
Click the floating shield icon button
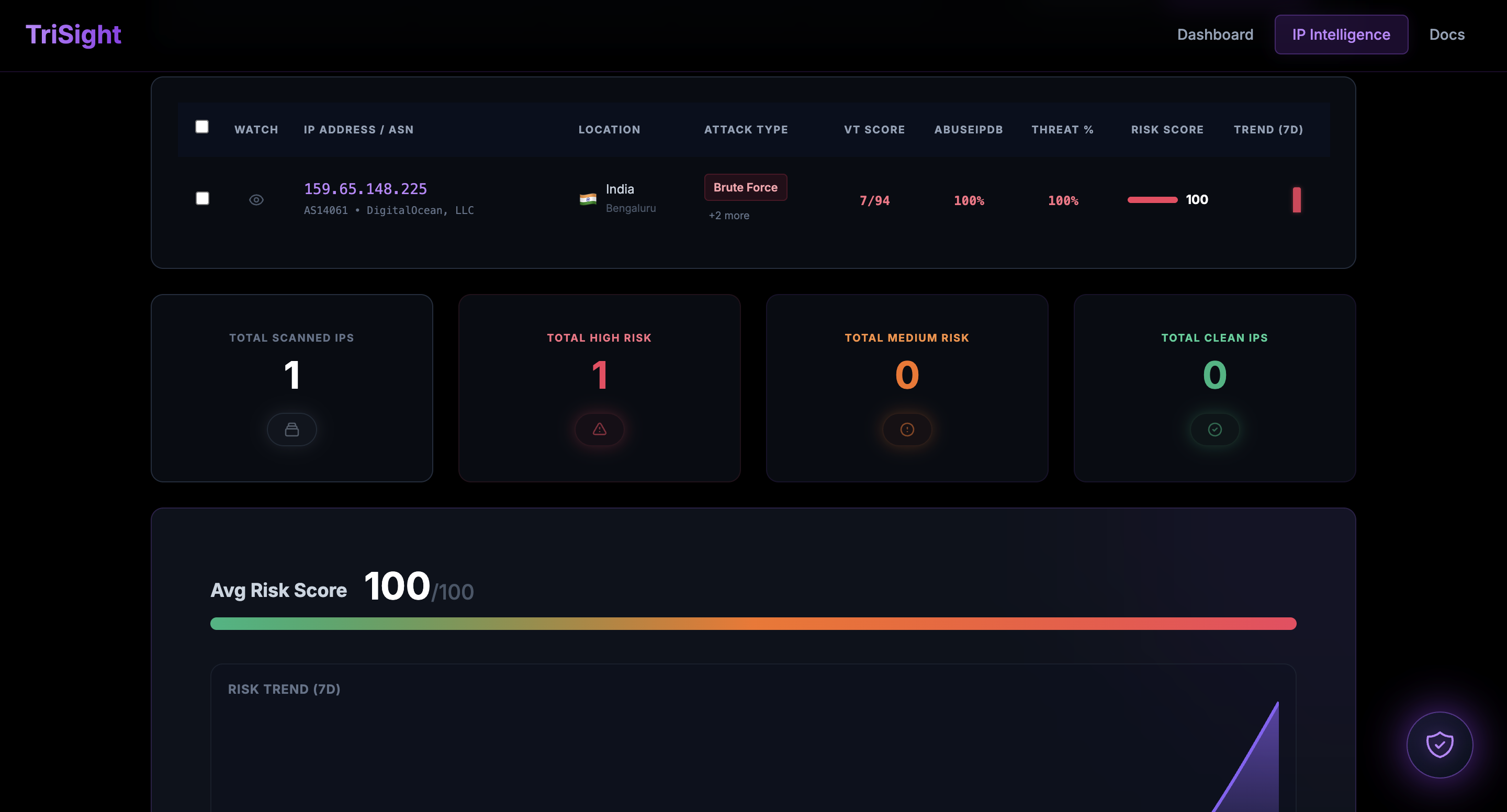1439,744
